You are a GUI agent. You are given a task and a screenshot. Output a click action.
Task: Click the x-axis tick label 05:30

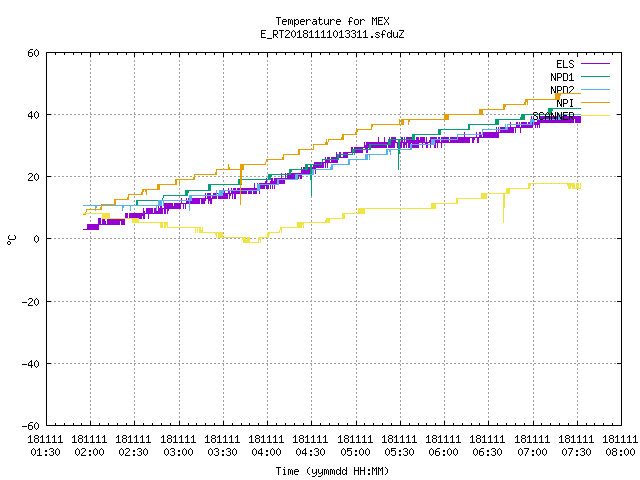click(399, 453)
